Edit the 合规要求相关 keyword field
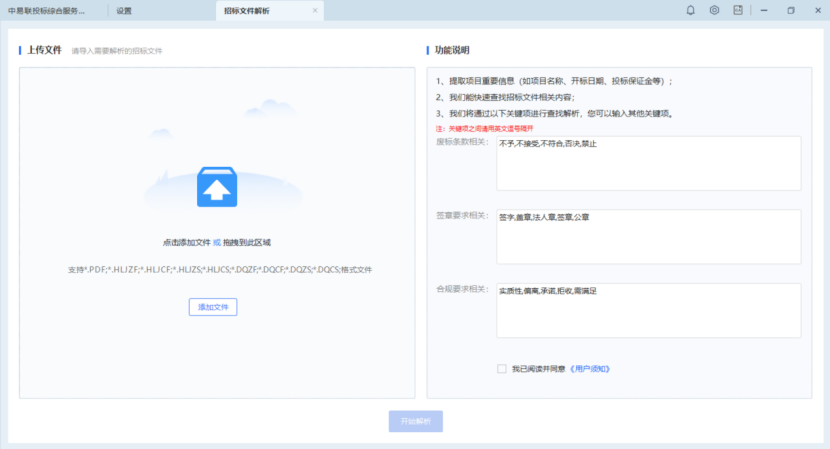This screenshot has height=449, width=830. (648, 311)
